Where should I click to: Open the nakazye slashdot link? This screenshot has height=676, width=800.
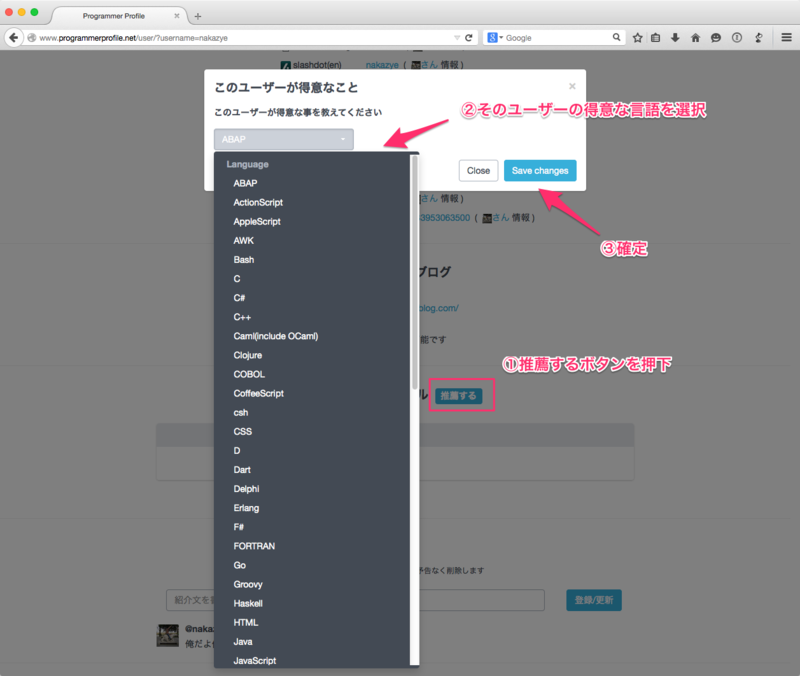pos(382,65)
